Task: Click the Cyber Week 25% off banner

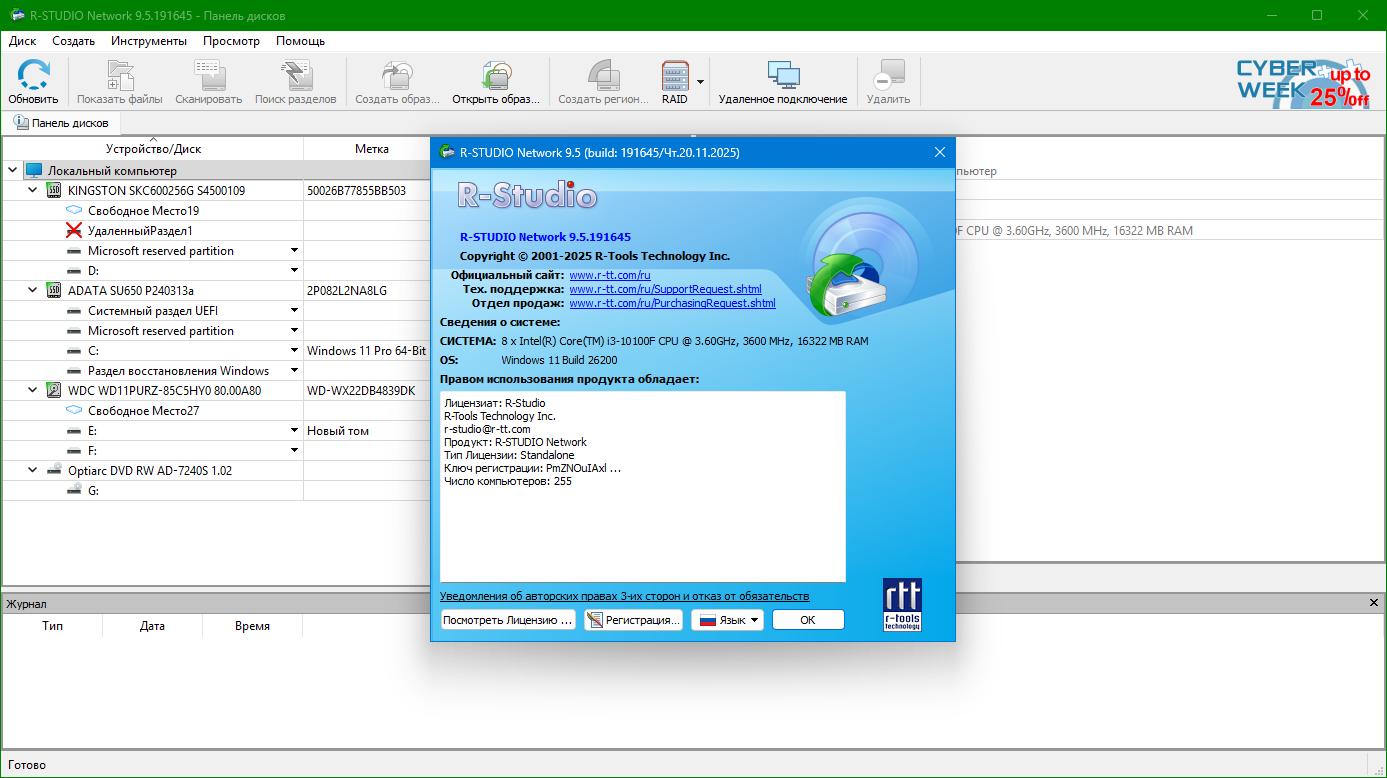Action: coord(1302,82)
